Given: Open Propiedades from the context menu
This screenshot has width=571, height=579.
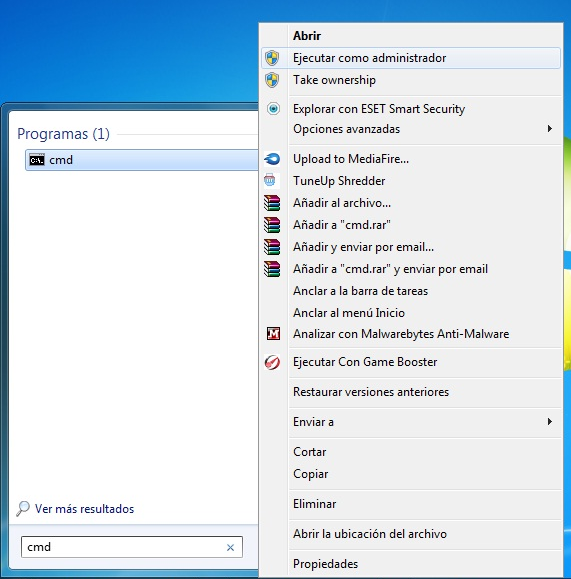Looking at the screenshot, I should pyautogui.click(x=411, y=564).
